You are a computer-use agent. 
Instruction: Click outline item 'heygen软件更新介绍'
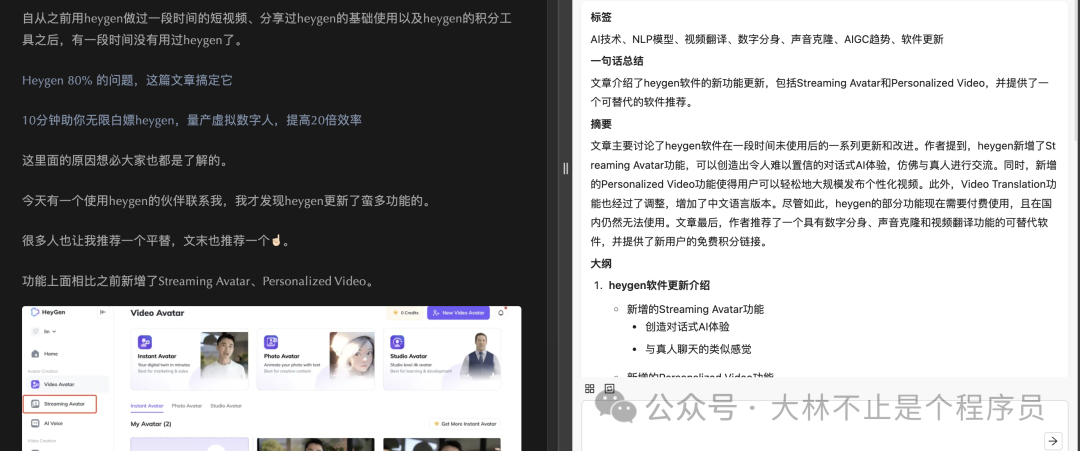[659, 285]
